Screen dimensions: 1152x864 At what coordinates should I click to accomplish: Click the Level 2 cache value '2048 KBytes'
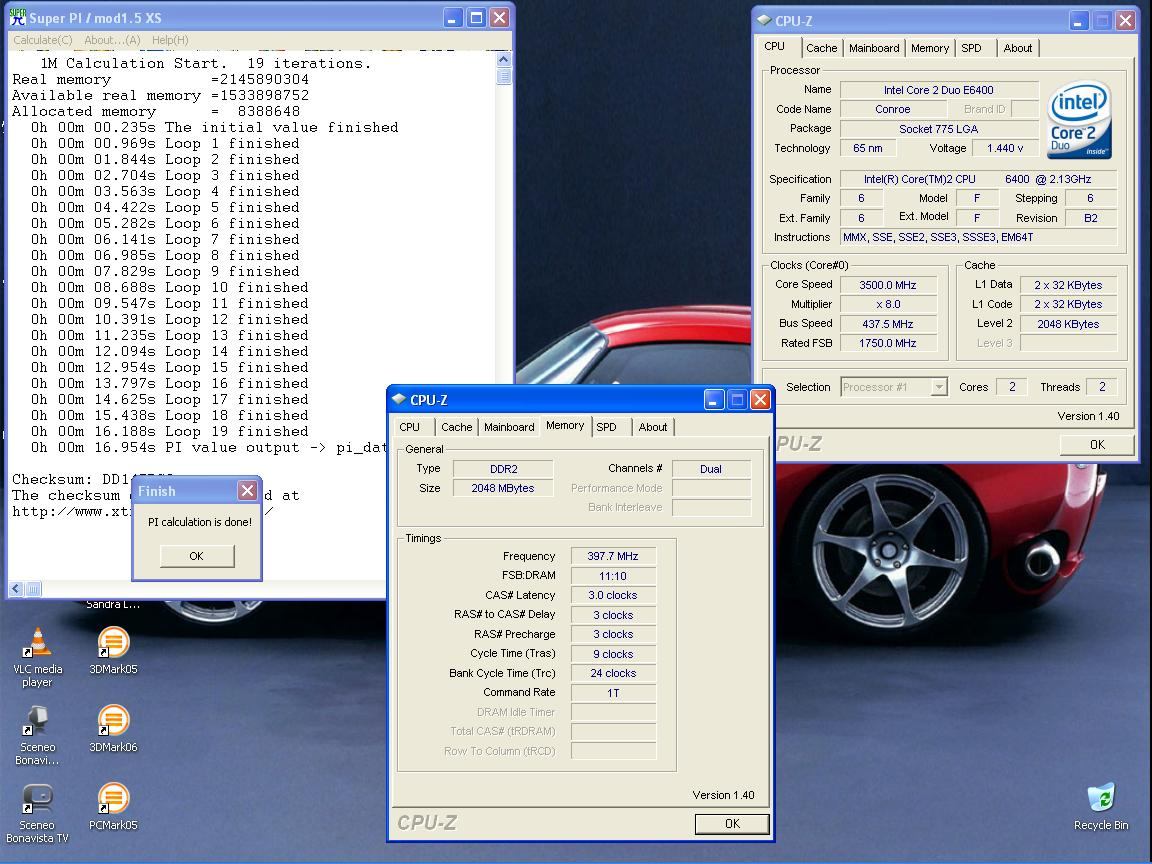pos(1068,324)
